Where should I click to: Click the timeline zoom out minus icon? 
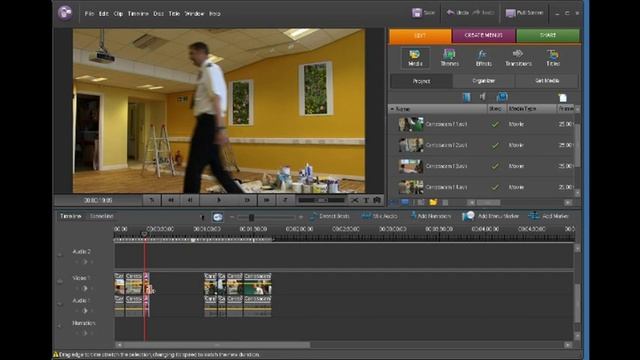point(232,218)
